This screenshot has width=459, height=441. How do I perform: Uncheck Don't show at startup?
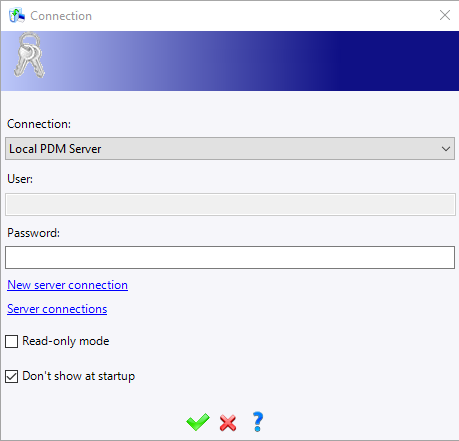point(11,376)
